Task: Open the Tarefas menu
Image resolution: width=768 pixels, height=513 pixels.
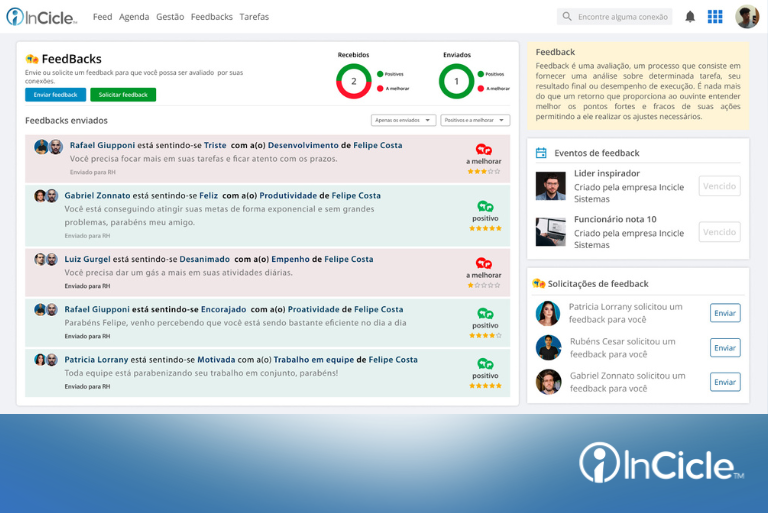Action: pos(254,17)
